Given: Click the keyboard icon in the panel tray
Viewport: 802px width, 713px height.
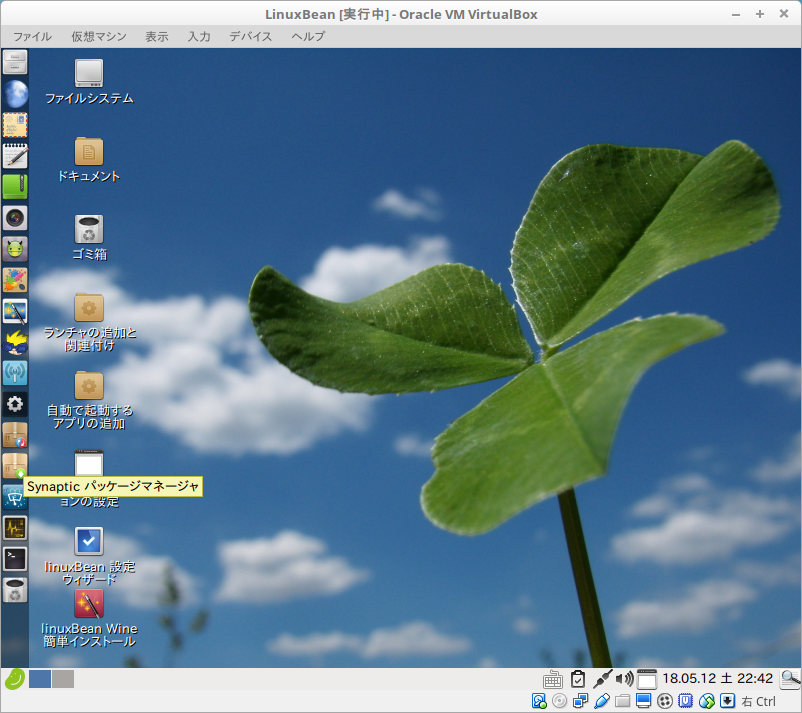Looking at the screenshot, I should (553, 680).
